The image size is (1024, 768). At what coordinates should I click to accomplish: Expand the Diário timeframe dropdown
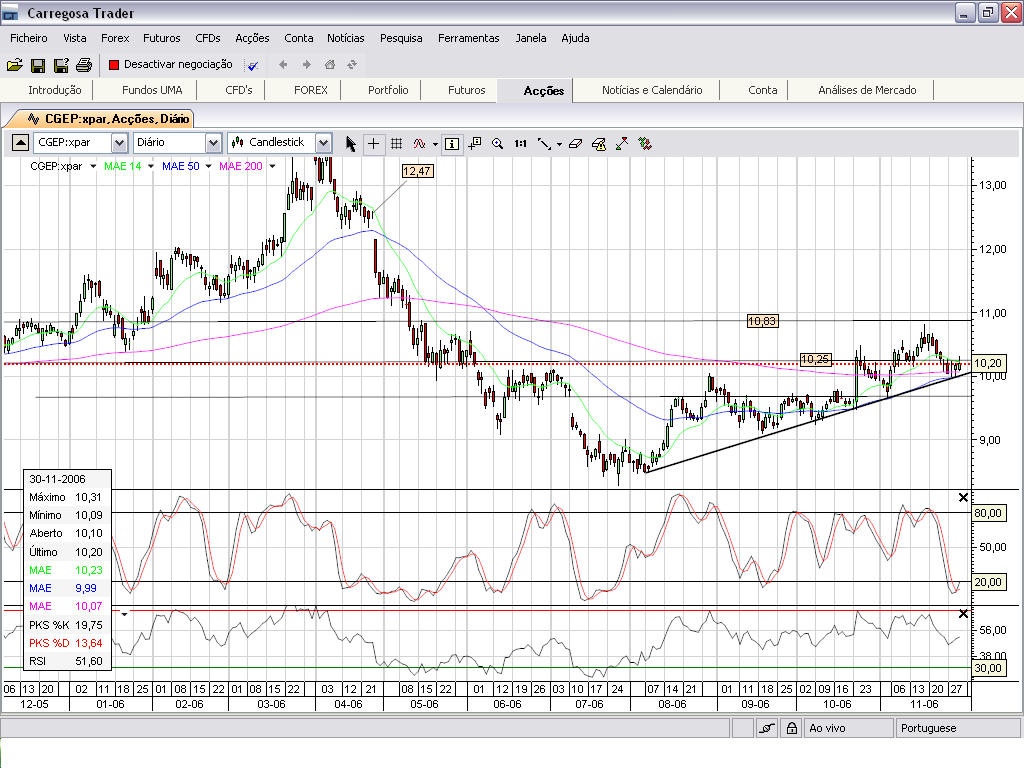213,143
